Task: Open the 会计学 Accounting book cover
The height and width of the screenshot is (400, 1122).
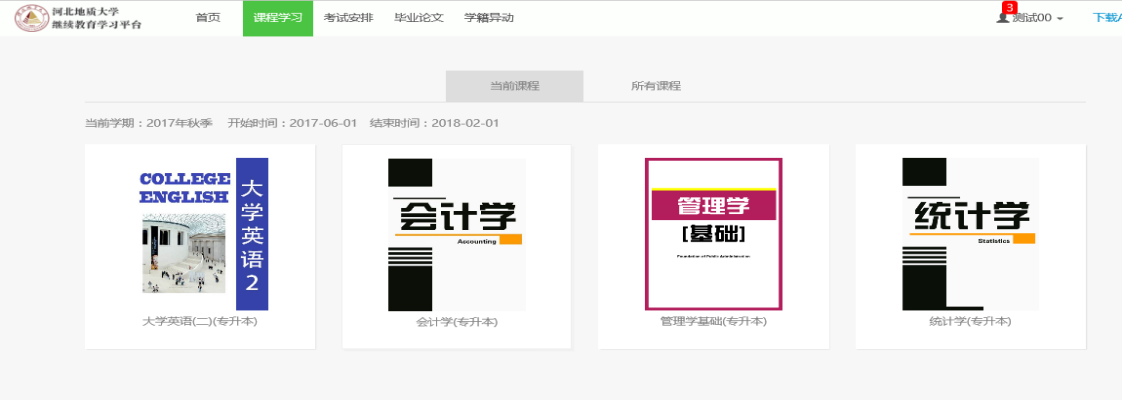Action: coord(456,234)
